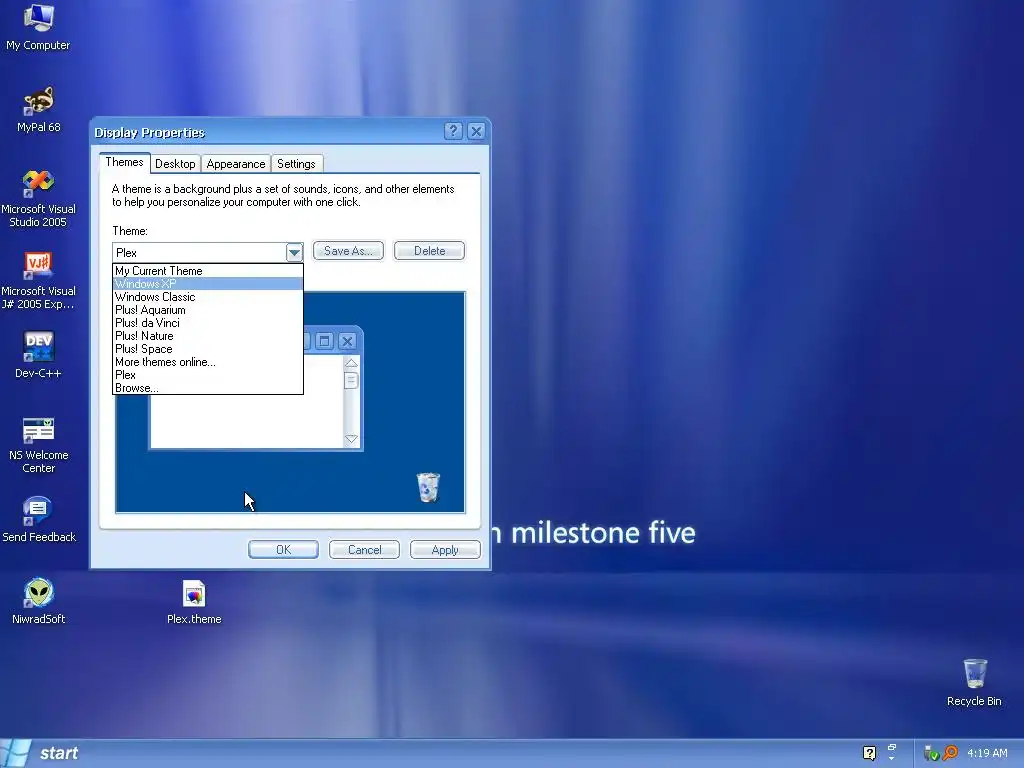Click the preview window's maximize button

[x=325, y=341]
